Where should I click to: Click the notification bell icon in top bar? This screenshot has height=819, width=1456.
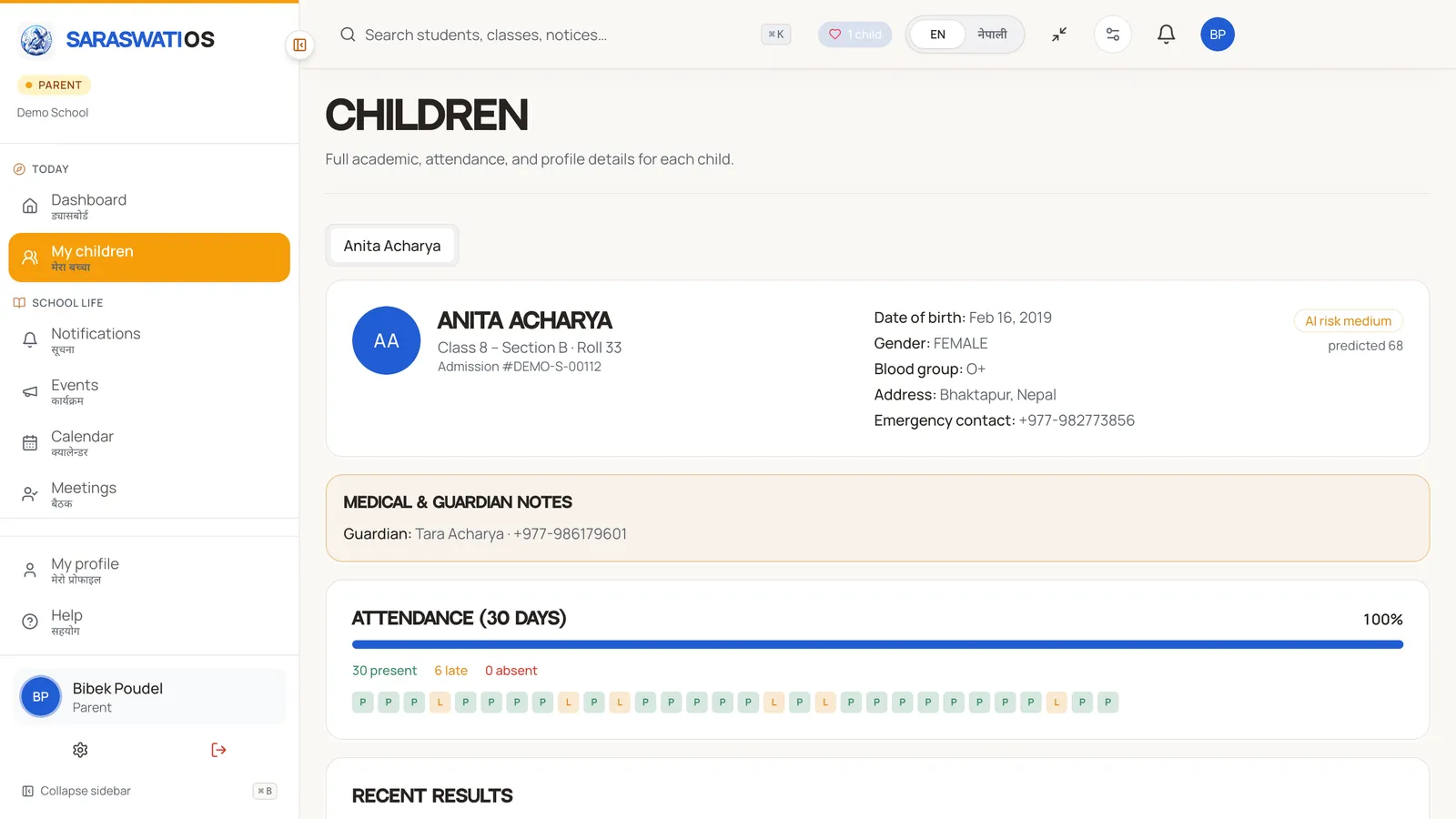(1166, 35)
